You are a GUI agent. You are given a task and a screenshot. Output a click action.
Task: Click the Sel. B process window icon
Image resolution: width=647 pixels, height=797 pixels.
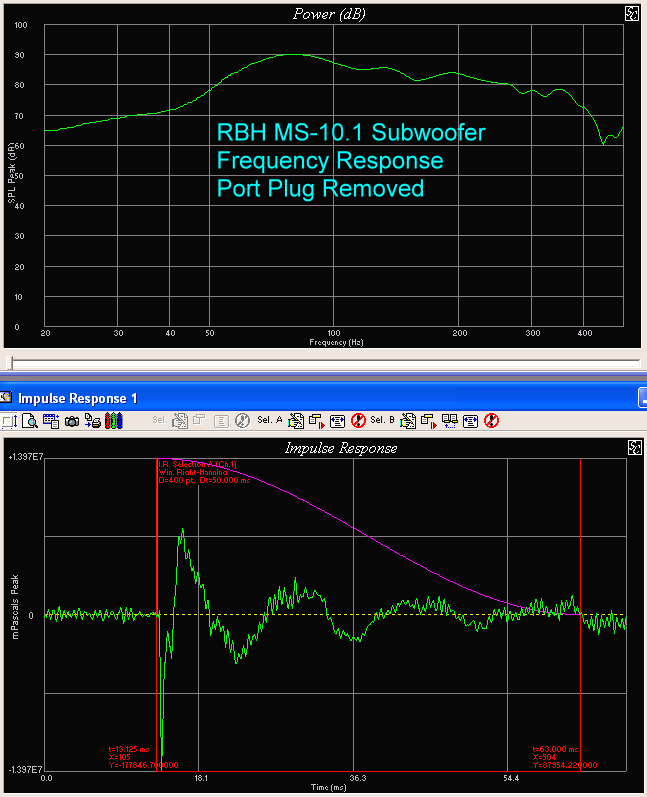point(428,421)
